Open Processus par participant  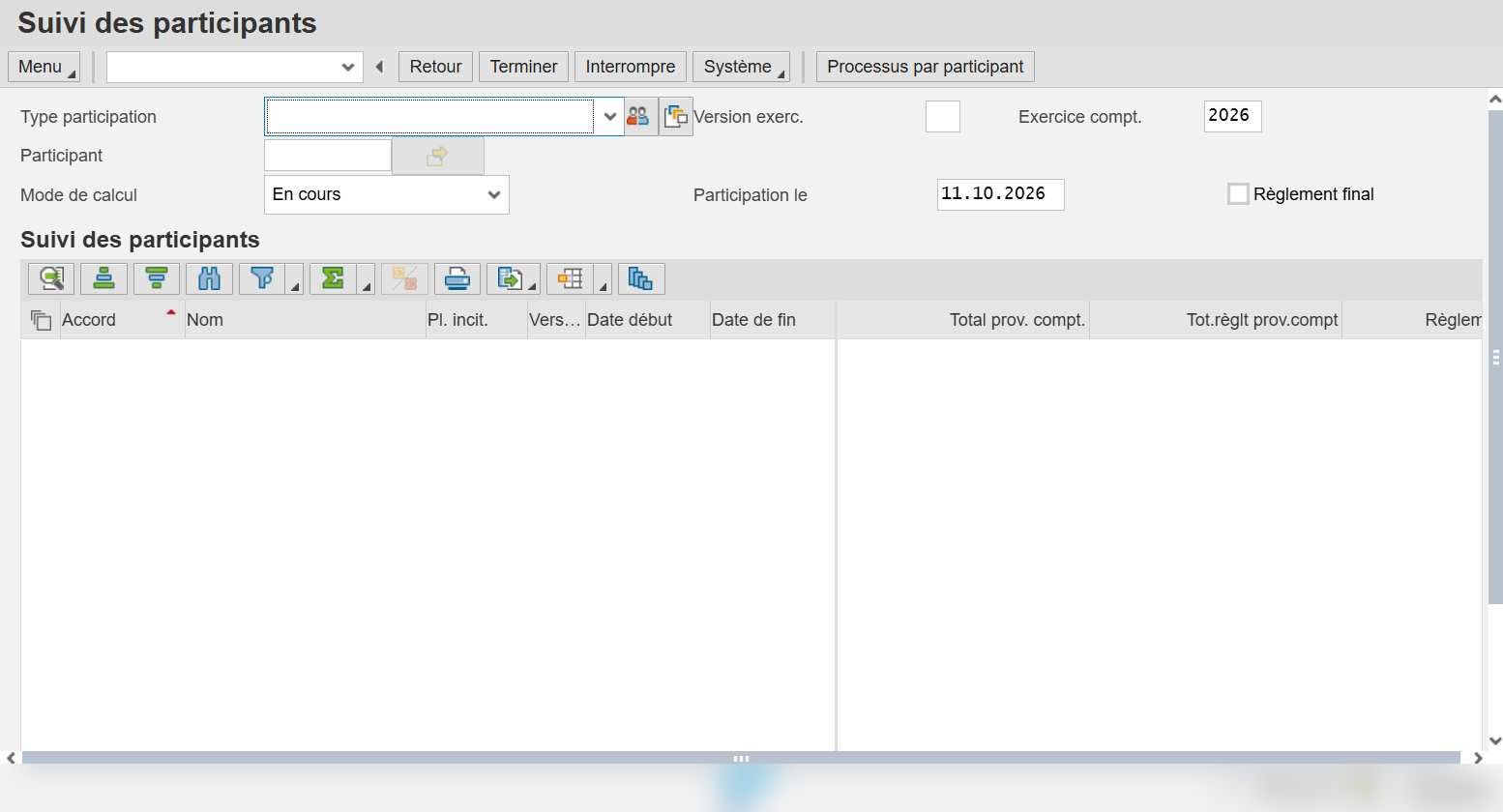click(x=926, y=67)
